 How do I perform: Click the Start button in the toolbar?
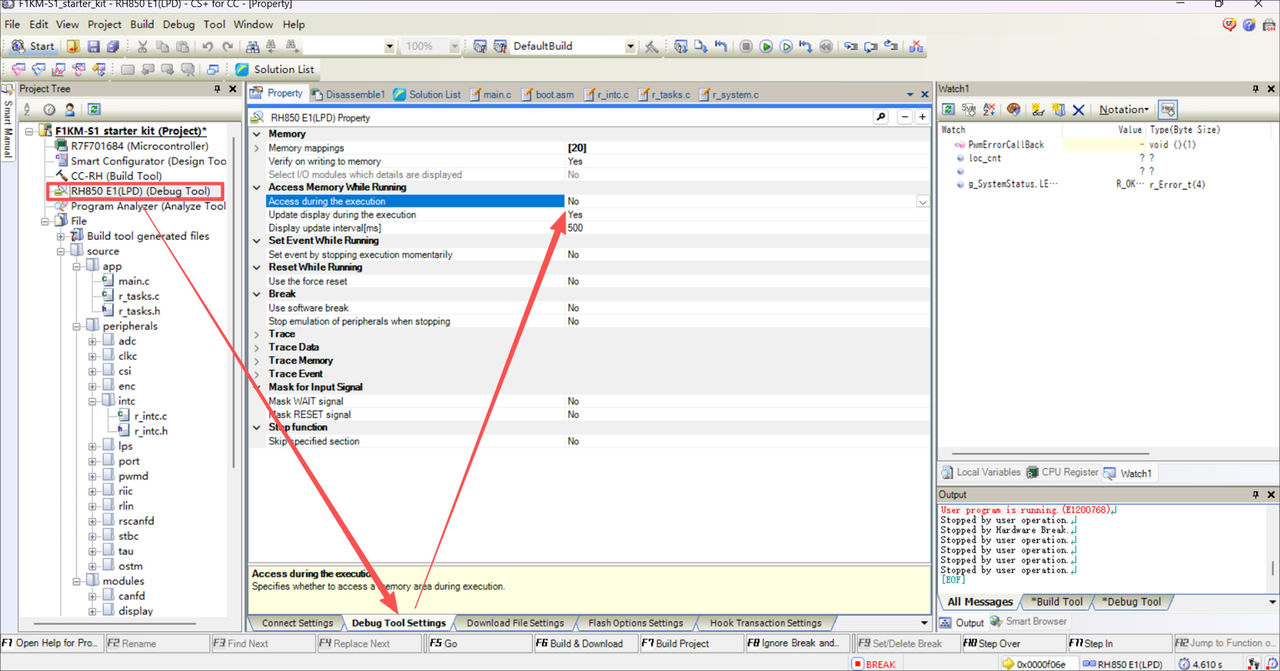point(33,46)
